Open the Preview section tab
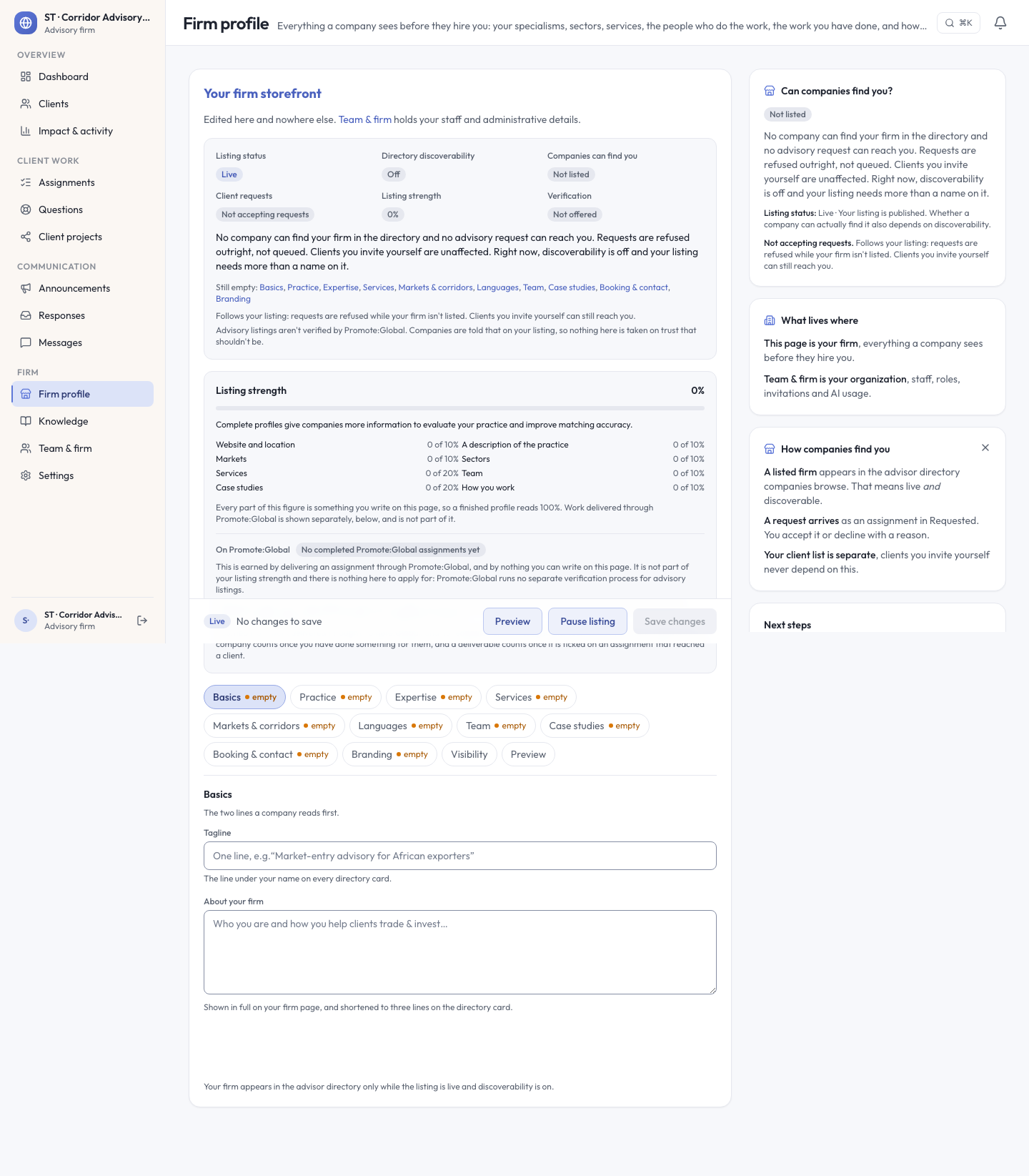This screenshot has width=1029, height=1176. pos(528,754)
